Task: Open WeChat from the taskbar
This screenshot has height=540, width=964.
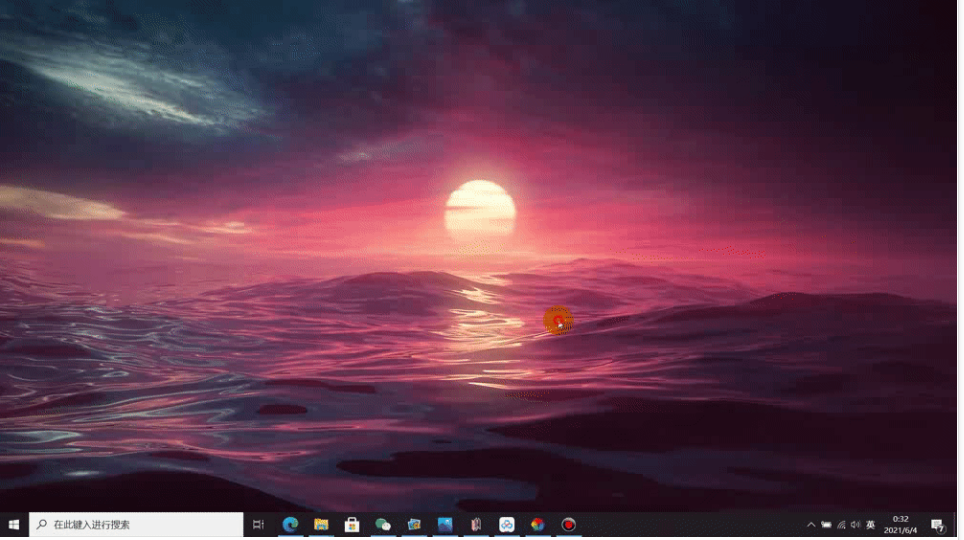Action: 383,525
